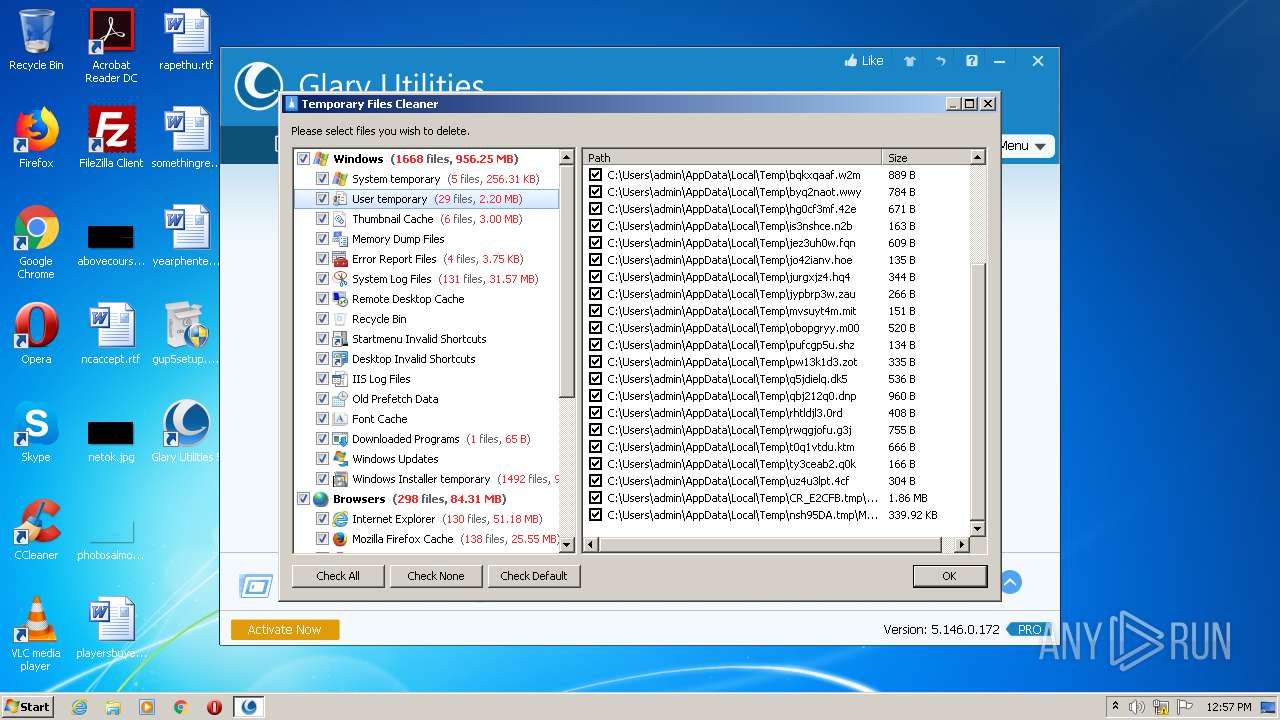The height and width of the screenshot is (720, 1280).
Task: Select the VLC media player desktop icon
Action: (36, 633)
